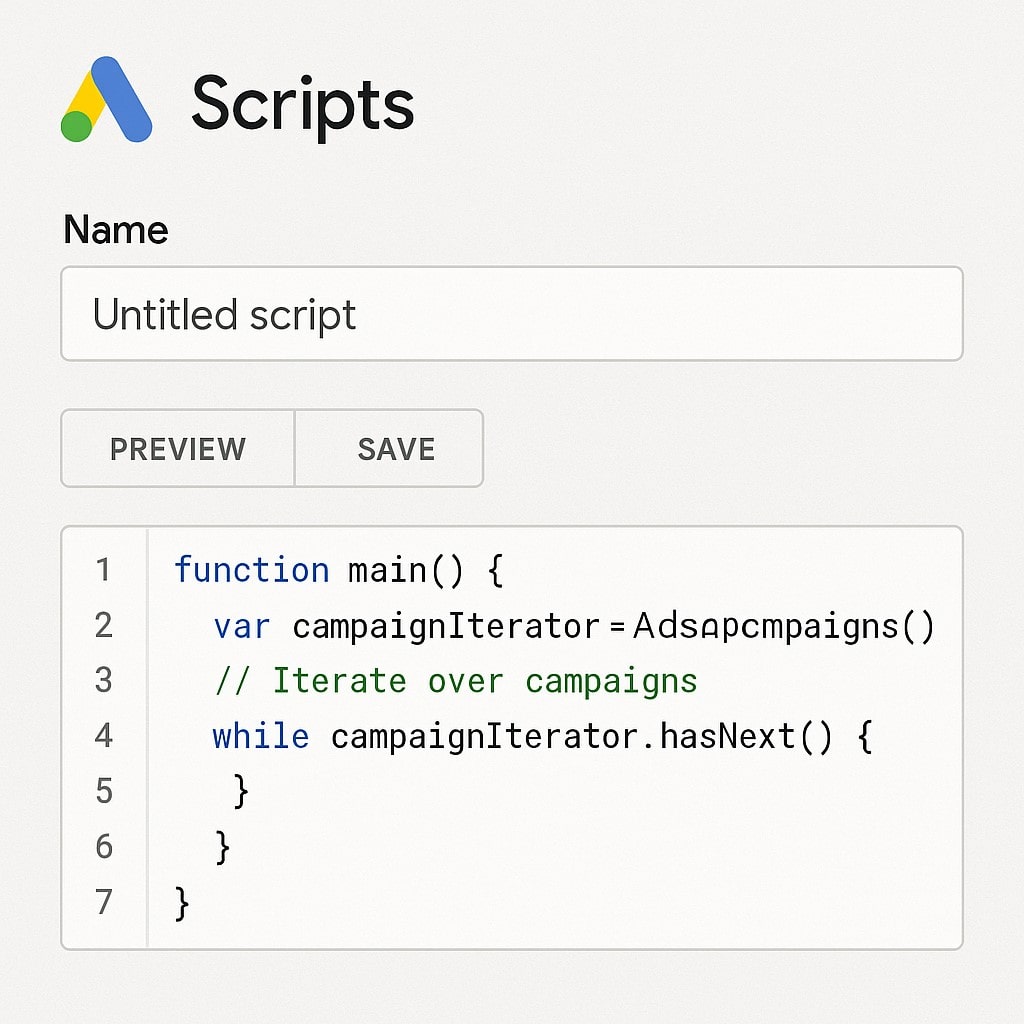Click line number 4 in the gutter

point(103,736)
